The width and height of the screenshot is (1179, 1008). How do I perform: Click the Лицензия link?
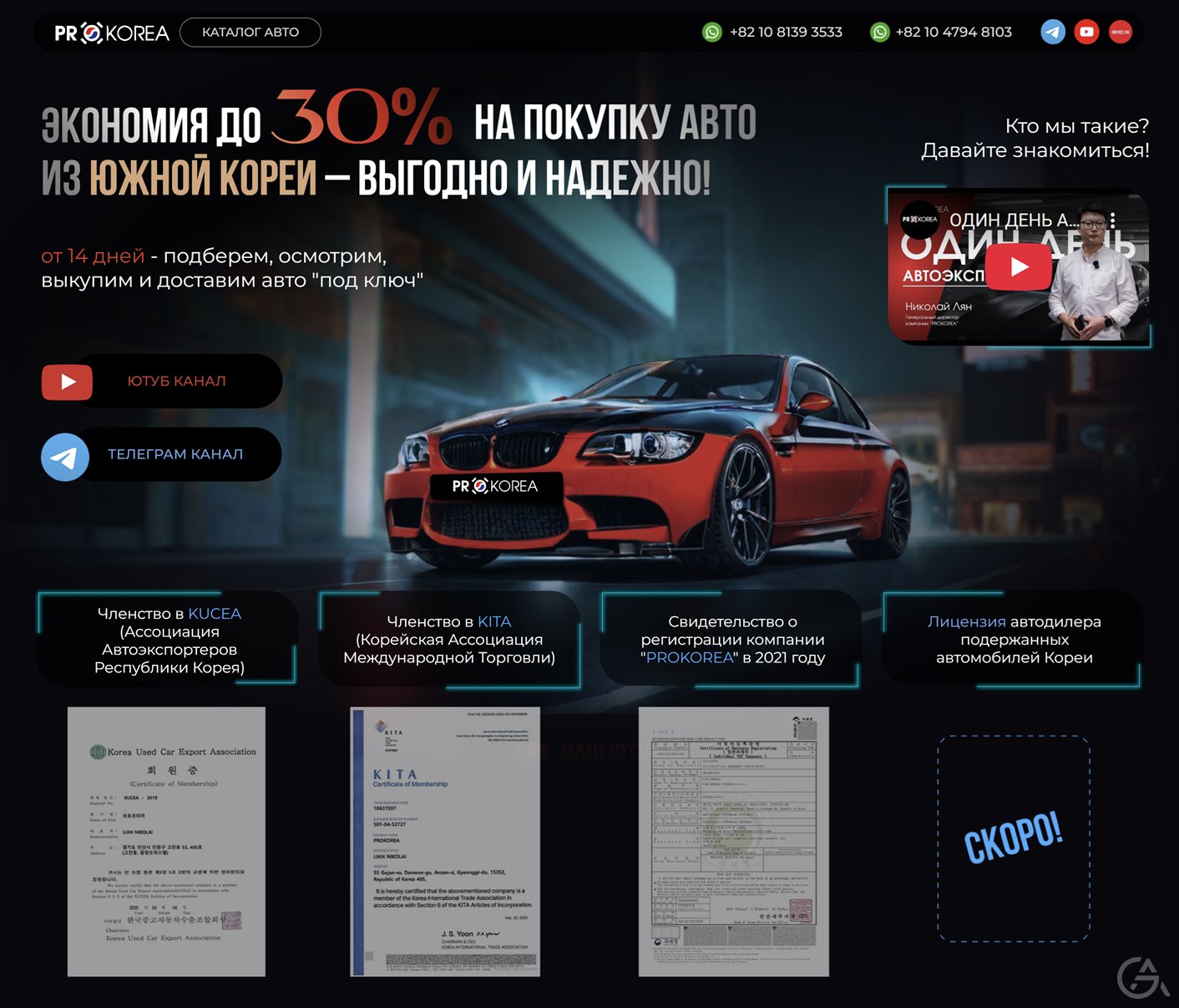coord(966,622)
